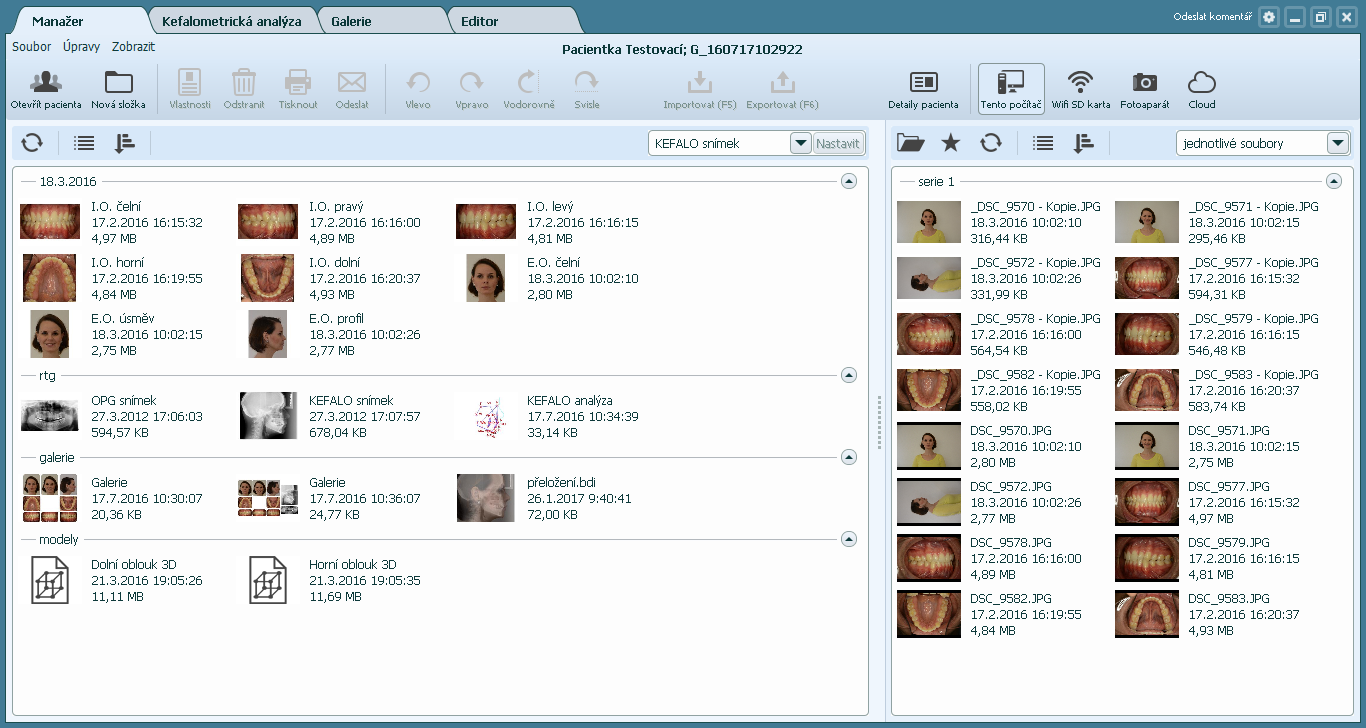
Task: Send via Odeslat envelope icon
Action: tap(352, 90)
